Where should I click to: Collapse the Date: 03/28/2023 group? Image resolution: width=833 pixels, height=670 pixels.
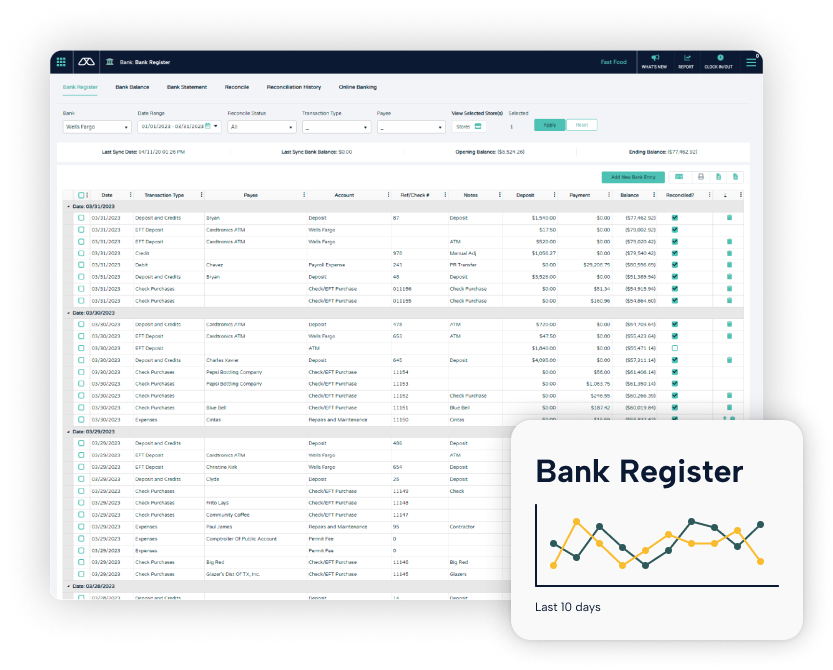pos(69,586)
